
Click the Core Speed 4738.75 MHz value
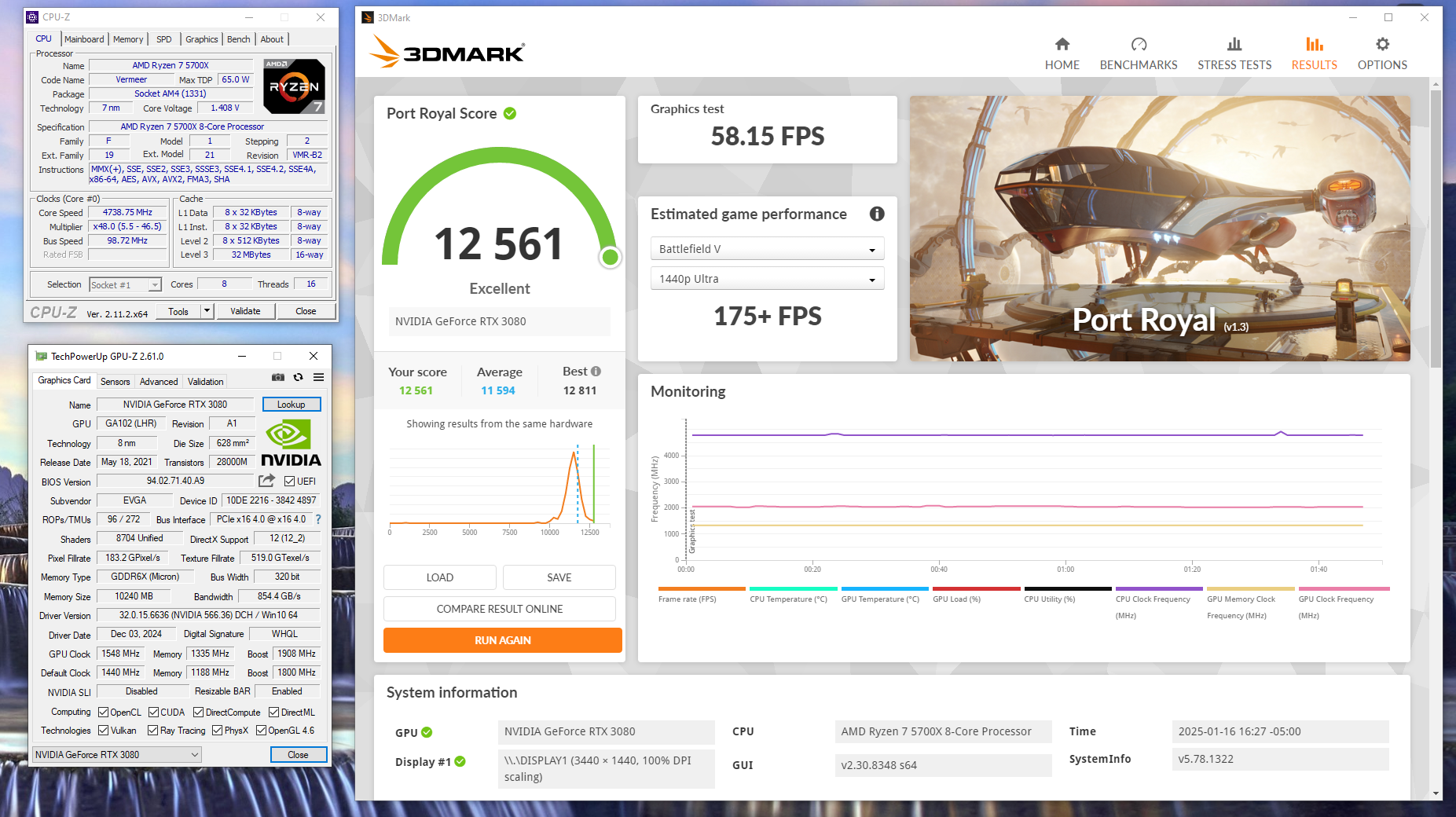click(127, 212)
